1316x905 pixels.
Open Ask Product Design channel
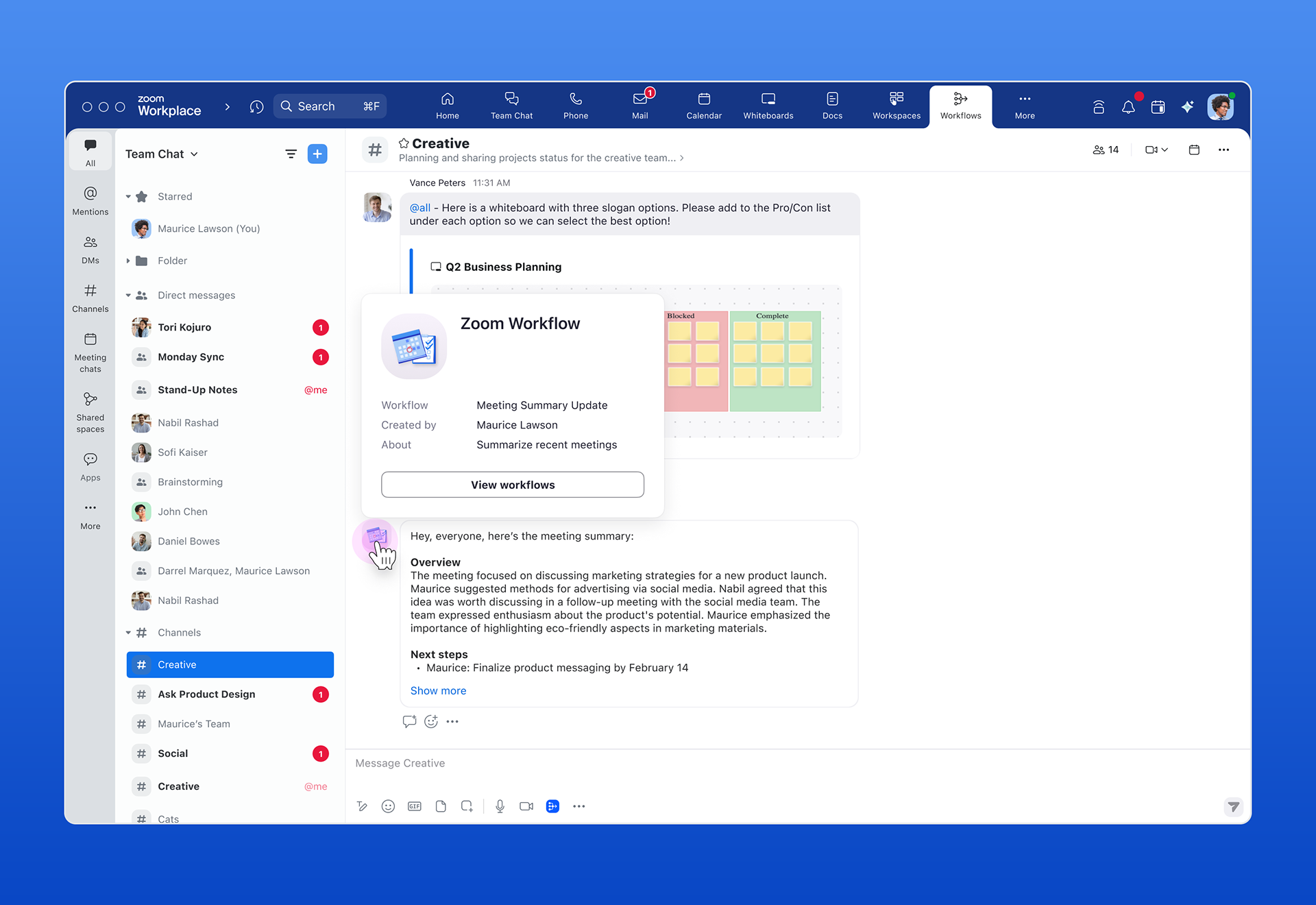230,695
